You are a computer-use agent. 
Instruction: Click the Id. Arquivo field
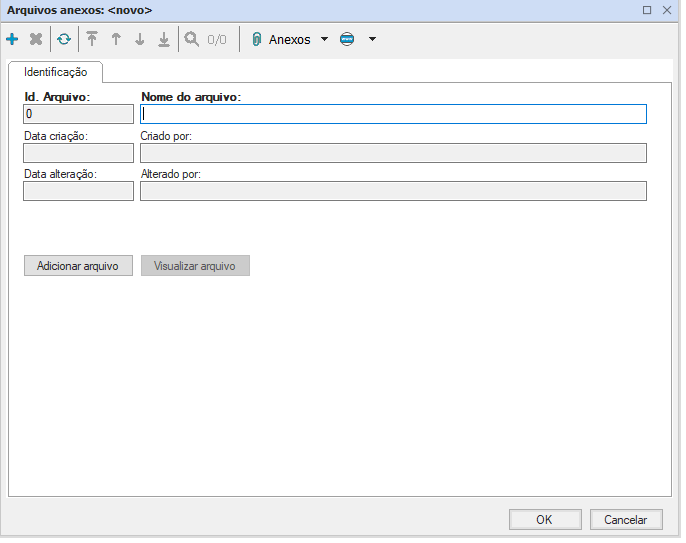[78, 114]
